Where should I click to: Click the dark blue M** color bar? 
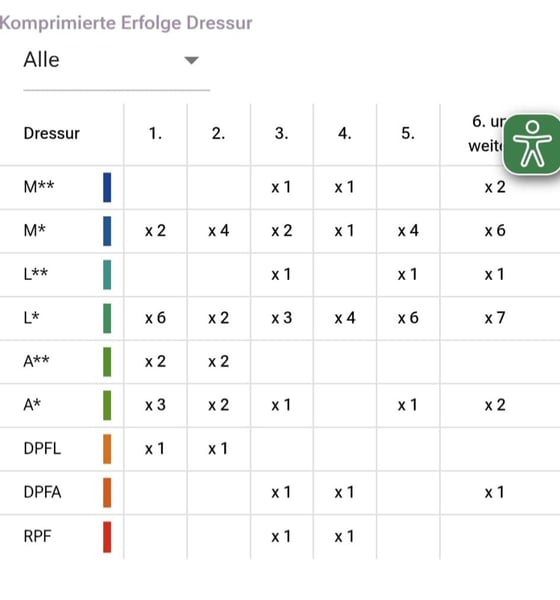pos(107,187)
